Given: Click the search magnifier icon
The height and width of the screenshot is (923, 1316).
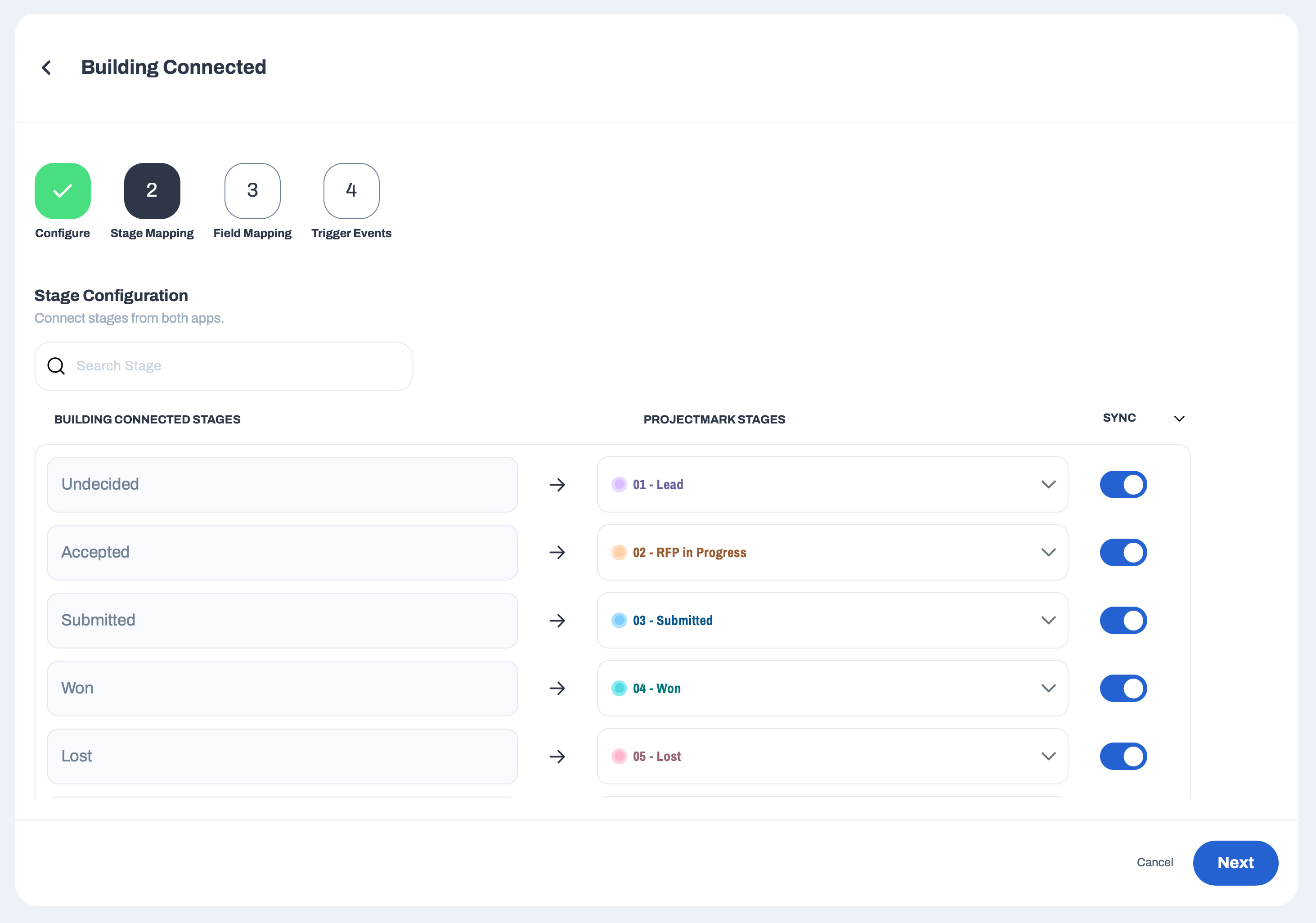Looking at the screenshot, I should tap(56, 366).
